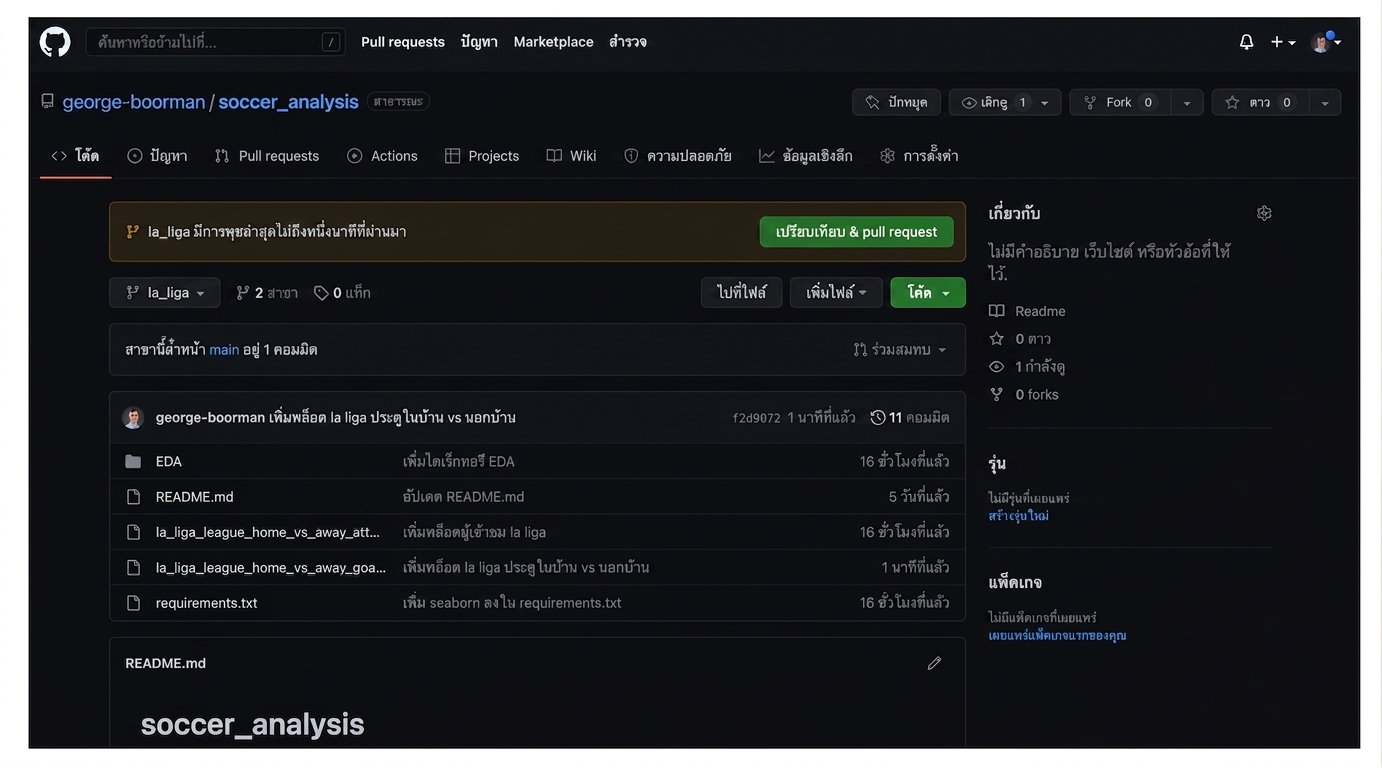Open user avatar account menu
Viewport: 1382px width, 768px height.
[x=1326, y=42]
